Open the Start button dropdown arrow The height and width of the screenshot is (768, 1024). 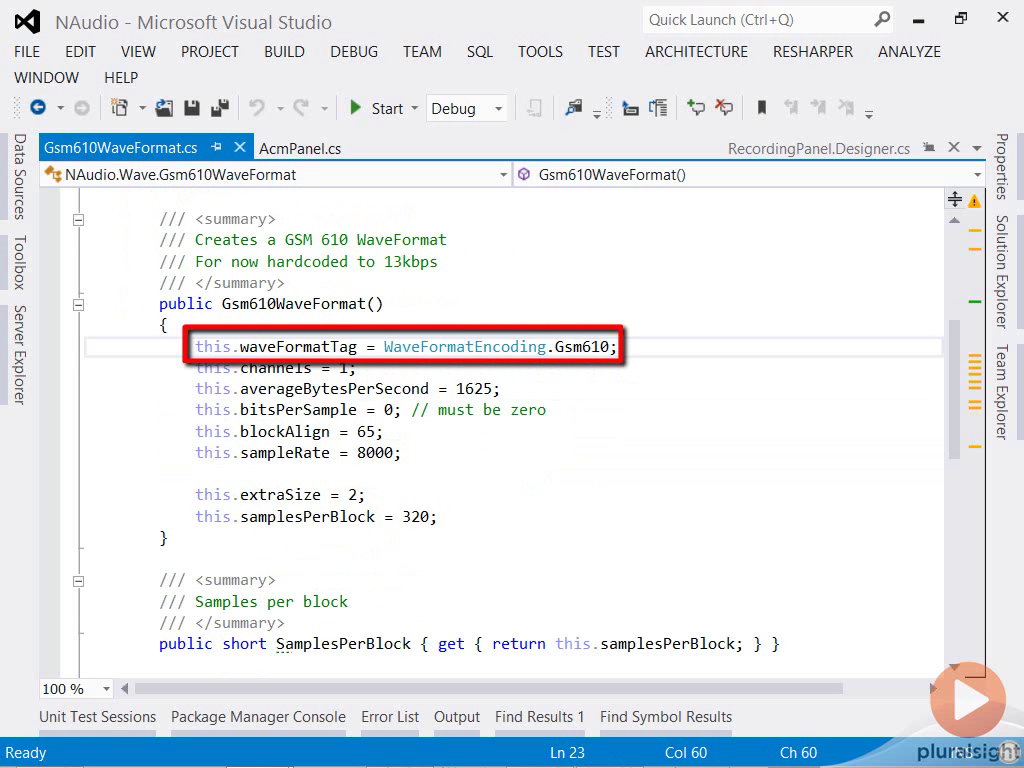pos(414,108)
